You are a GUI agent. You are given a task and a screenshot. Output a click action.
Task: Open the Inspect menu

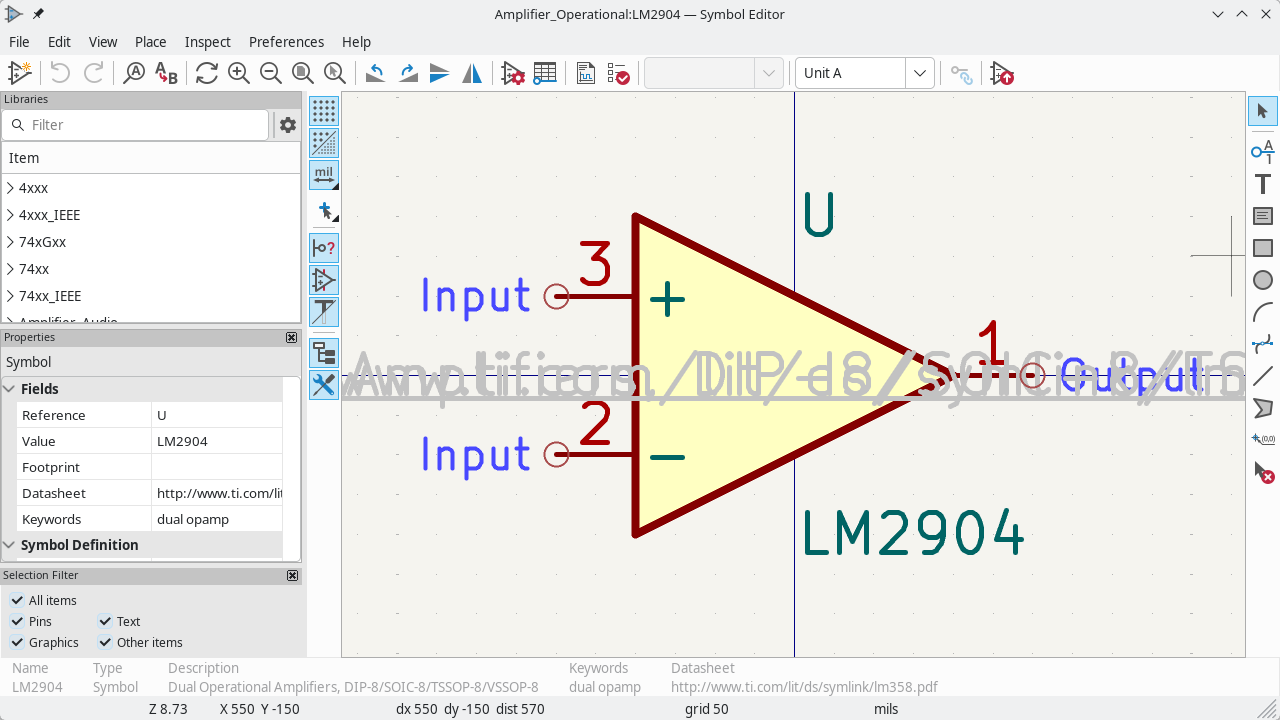207,42
